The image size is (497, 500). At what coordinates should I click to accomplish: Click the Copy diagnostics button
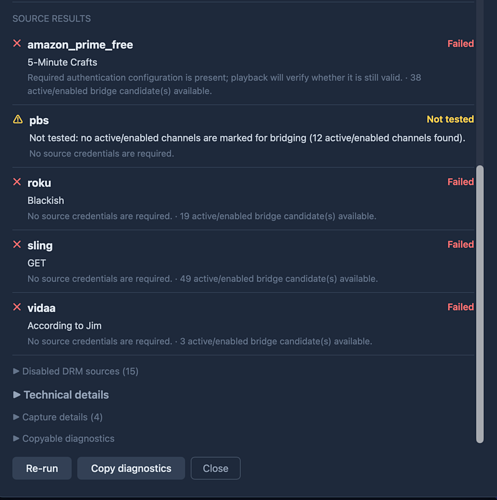(131, 468)
